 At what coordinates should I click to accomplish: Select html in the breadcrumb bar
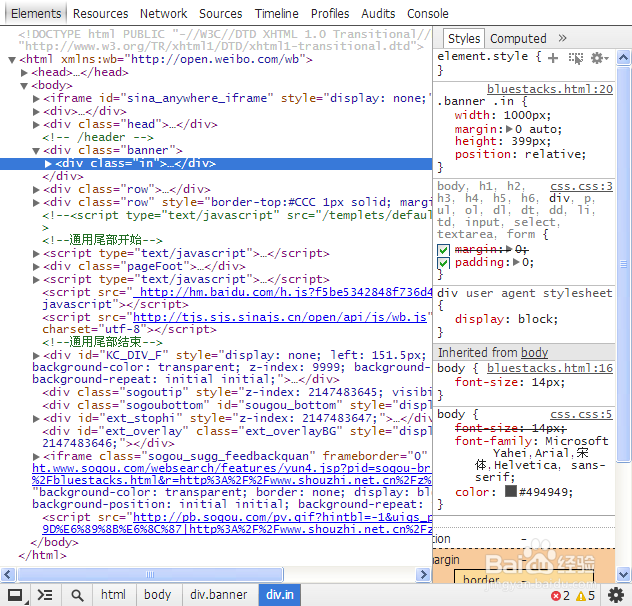click(113, 595)
